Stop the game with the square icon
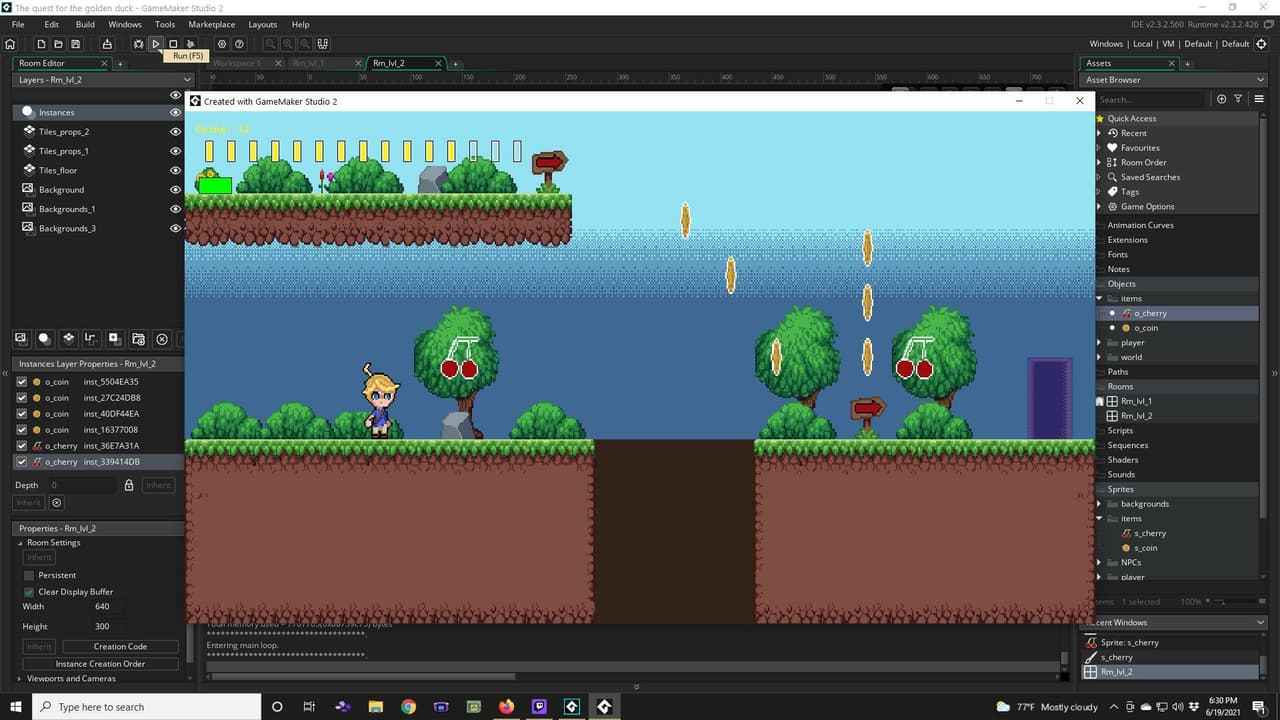This screenshot has height=720, width=1280. pyautogui.click(x=173, y=44)
